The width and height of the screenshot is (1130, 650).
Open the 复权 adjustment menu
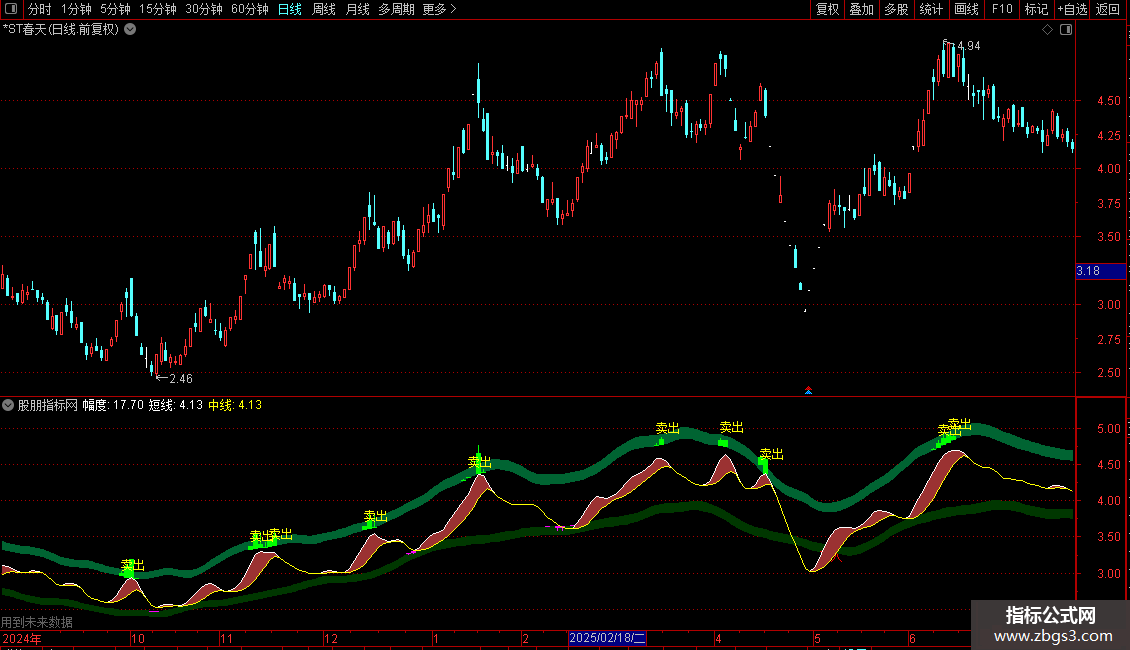[x=827, y=9]
